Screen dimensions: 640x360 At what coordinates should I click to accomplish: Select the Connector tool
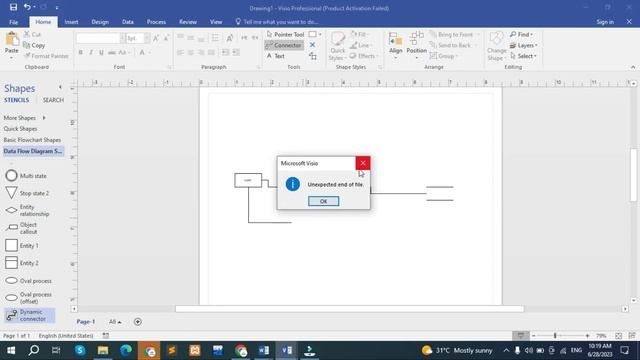tap(284, 45)
